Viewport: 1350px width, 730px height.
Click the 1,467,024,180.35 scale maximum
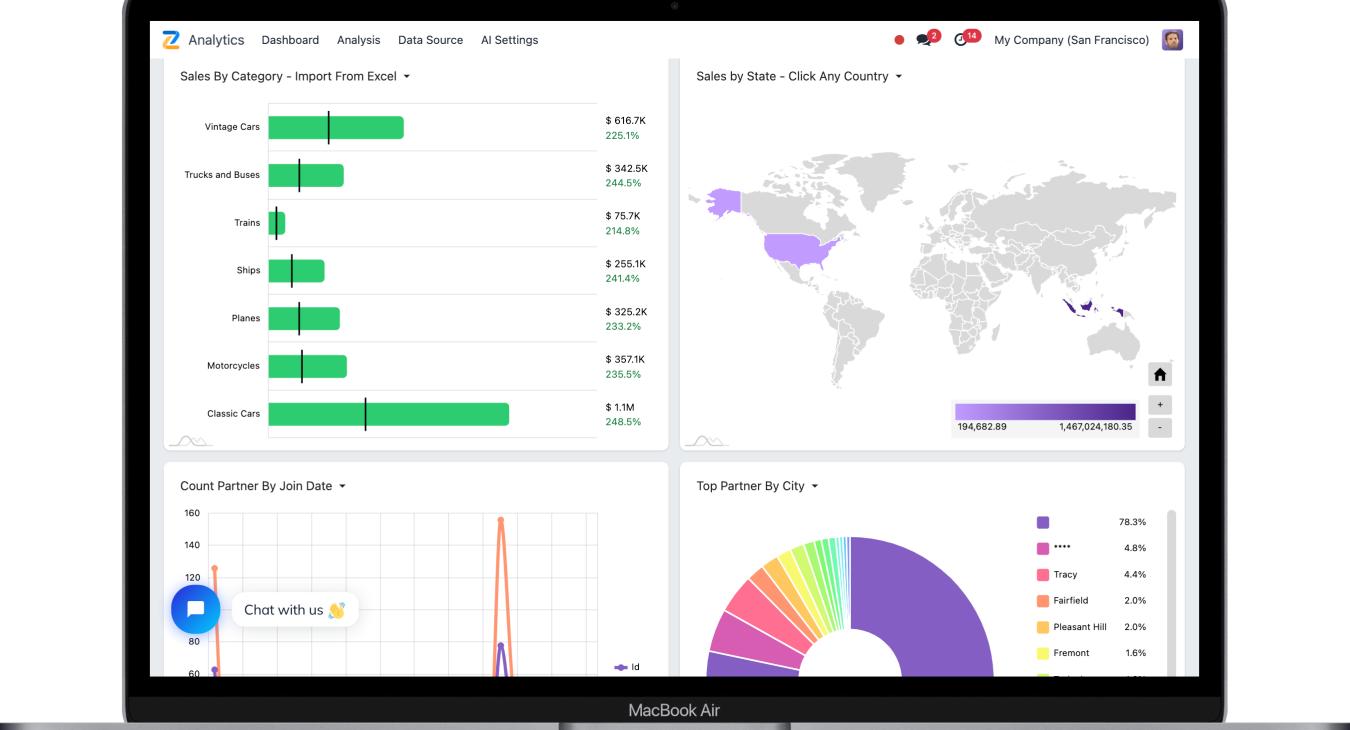(x=1095, y=427)
